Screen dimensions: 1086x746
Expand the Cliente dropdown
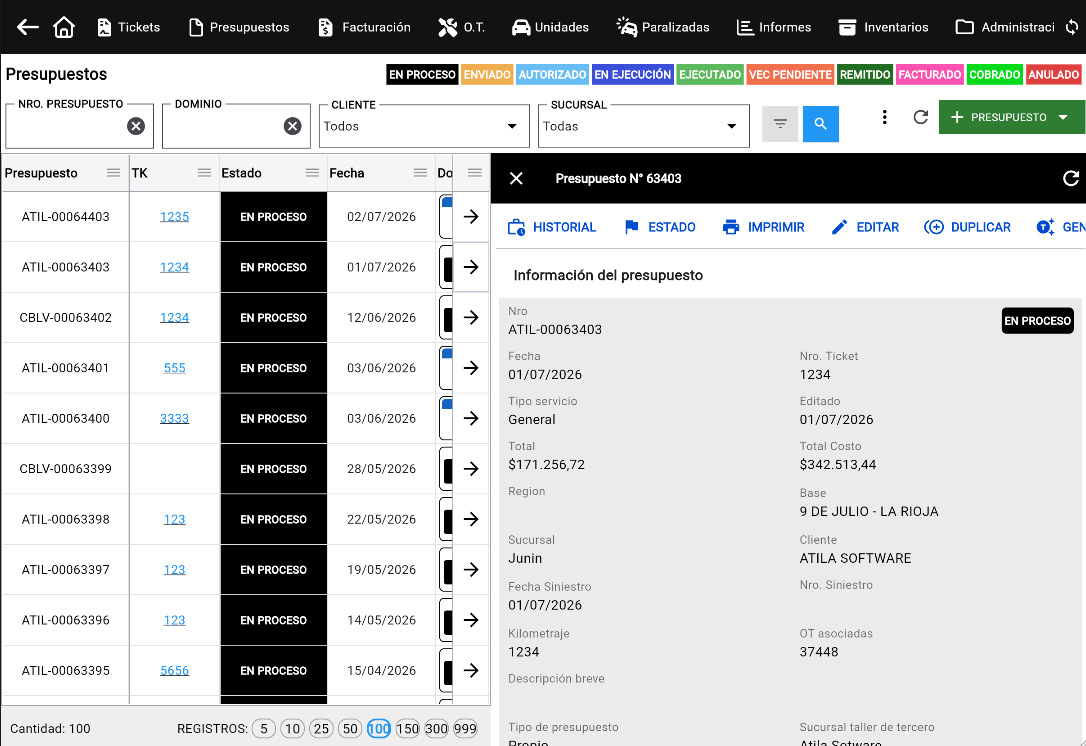pos(512,126)
